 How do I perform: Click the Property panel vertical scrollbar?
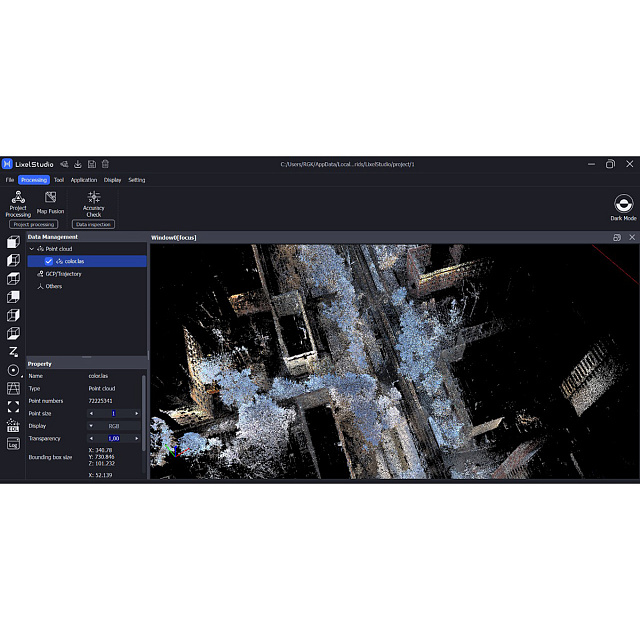(144, 413)
